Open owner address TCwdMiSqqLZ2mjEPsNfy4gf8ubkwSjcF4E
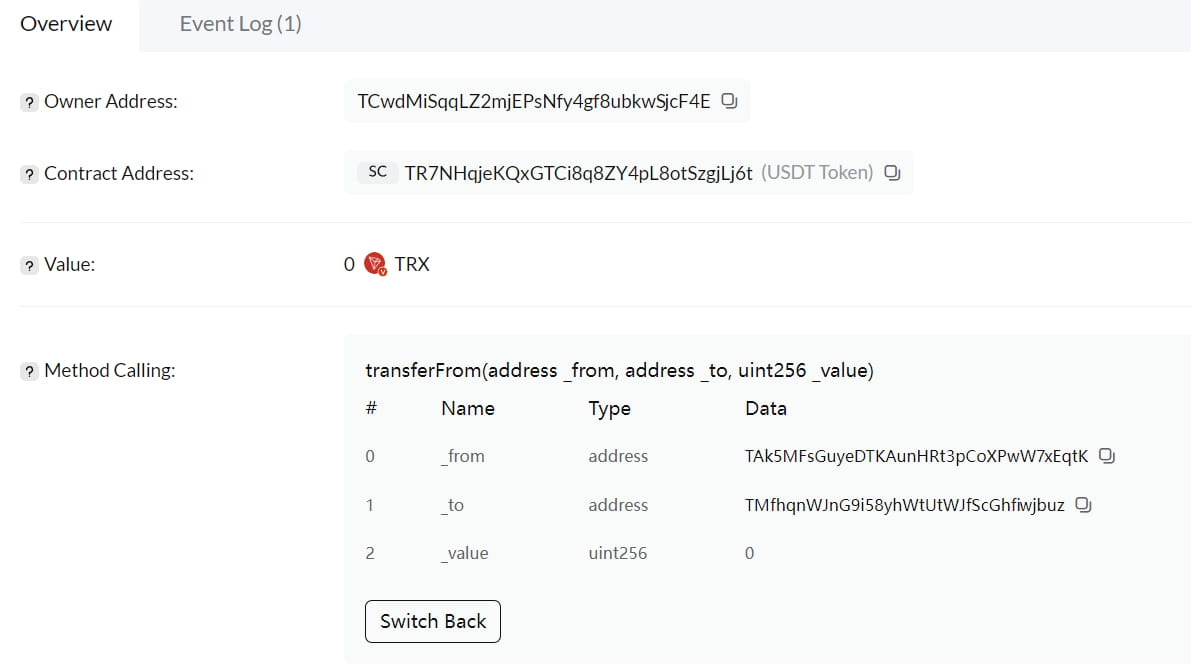Image resolution: width=1191 pixels, height=664 pixels. 534,101
